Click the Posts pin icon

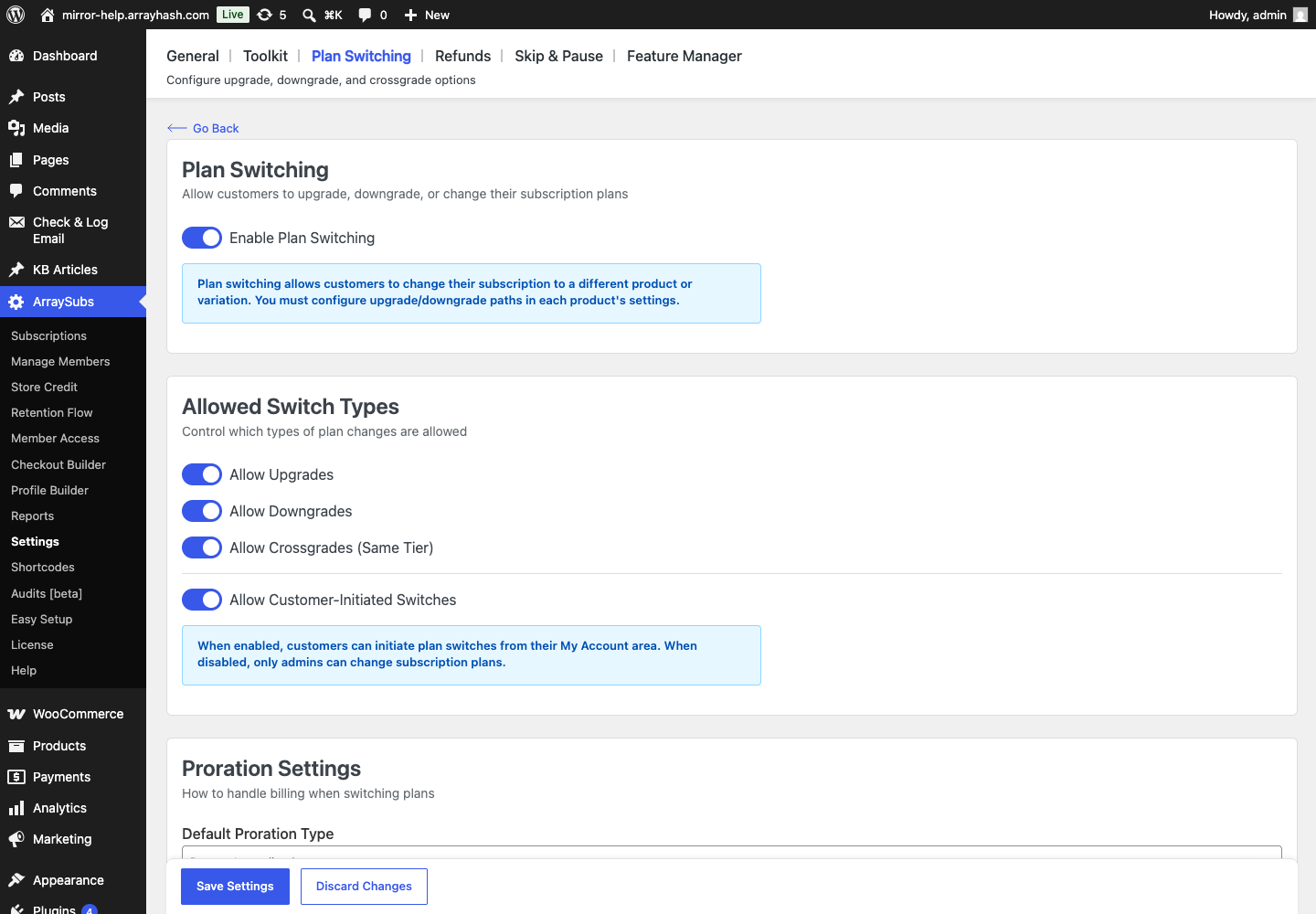pos(16,97)
